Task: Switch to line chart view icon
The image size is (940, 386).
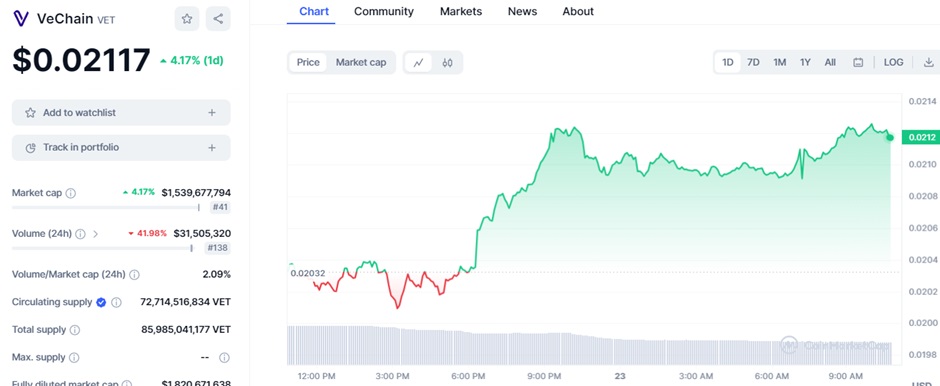Action: point(418,62)
